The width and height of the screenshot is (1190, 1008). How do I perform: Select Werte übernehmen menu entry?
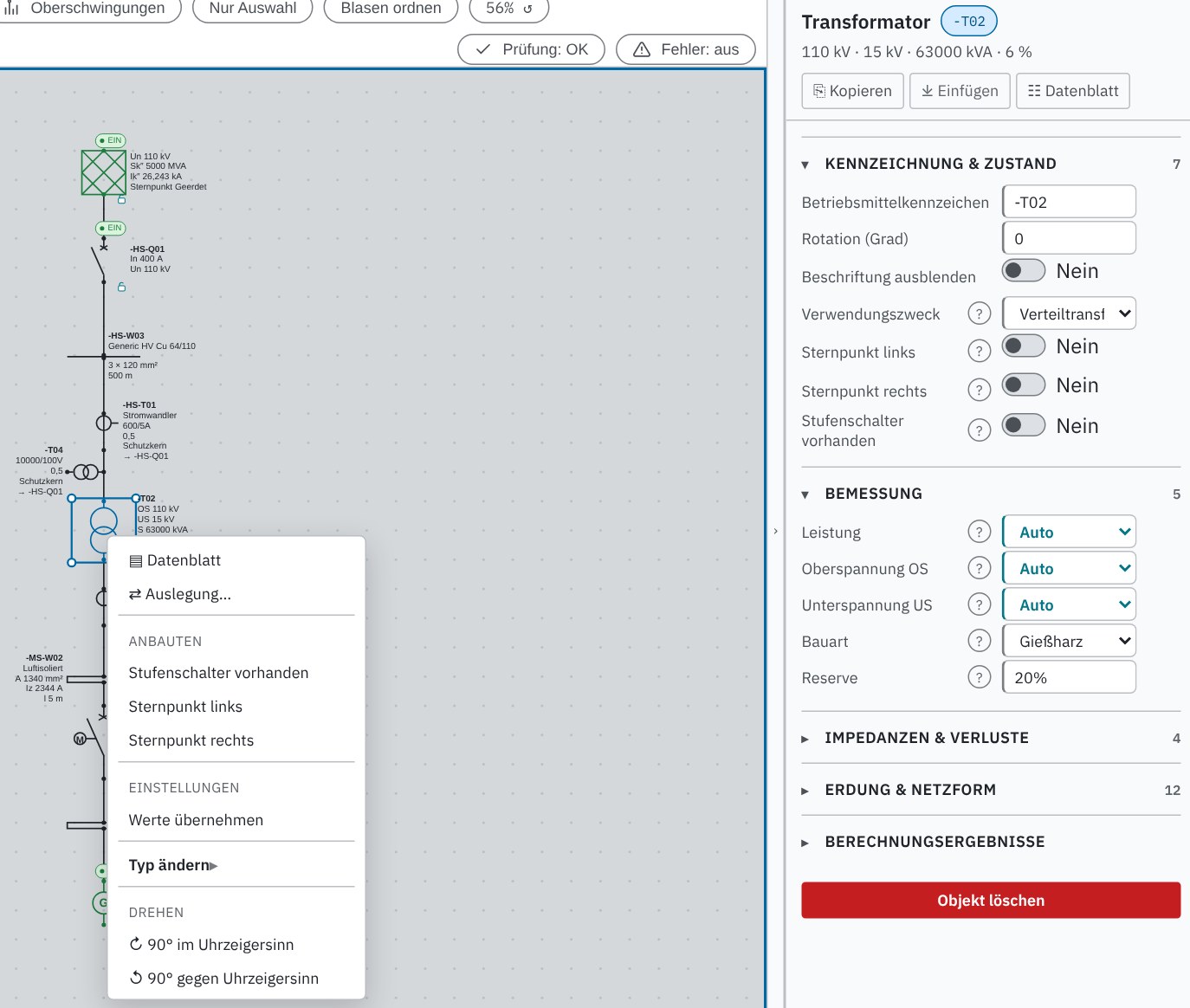click(236, 820)
